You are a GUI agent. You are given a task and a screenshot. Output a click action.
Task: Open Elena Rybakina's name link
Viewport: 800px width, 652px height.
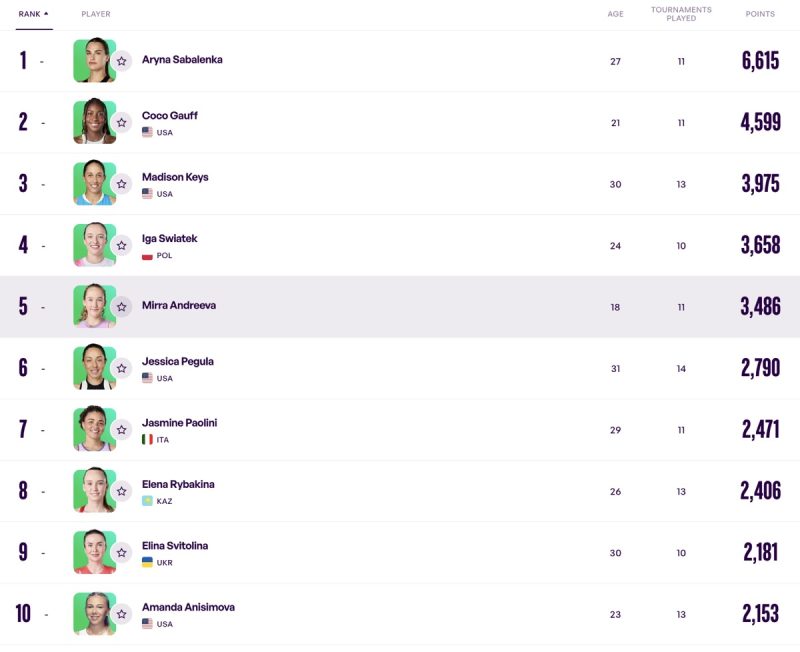tap(178, 484)
